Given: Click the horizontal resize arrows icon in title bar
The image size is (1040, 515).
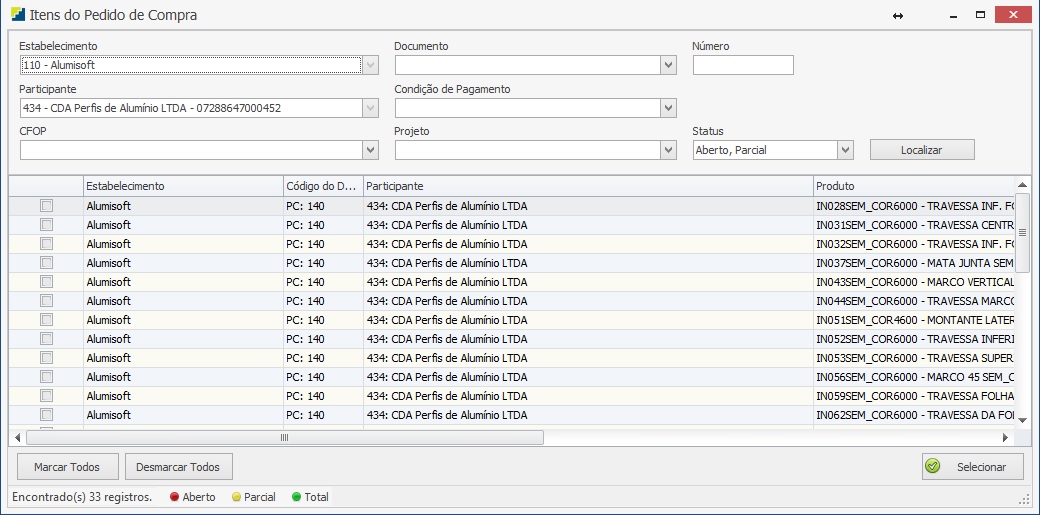Looking at the screenshot, I should 898,16.
